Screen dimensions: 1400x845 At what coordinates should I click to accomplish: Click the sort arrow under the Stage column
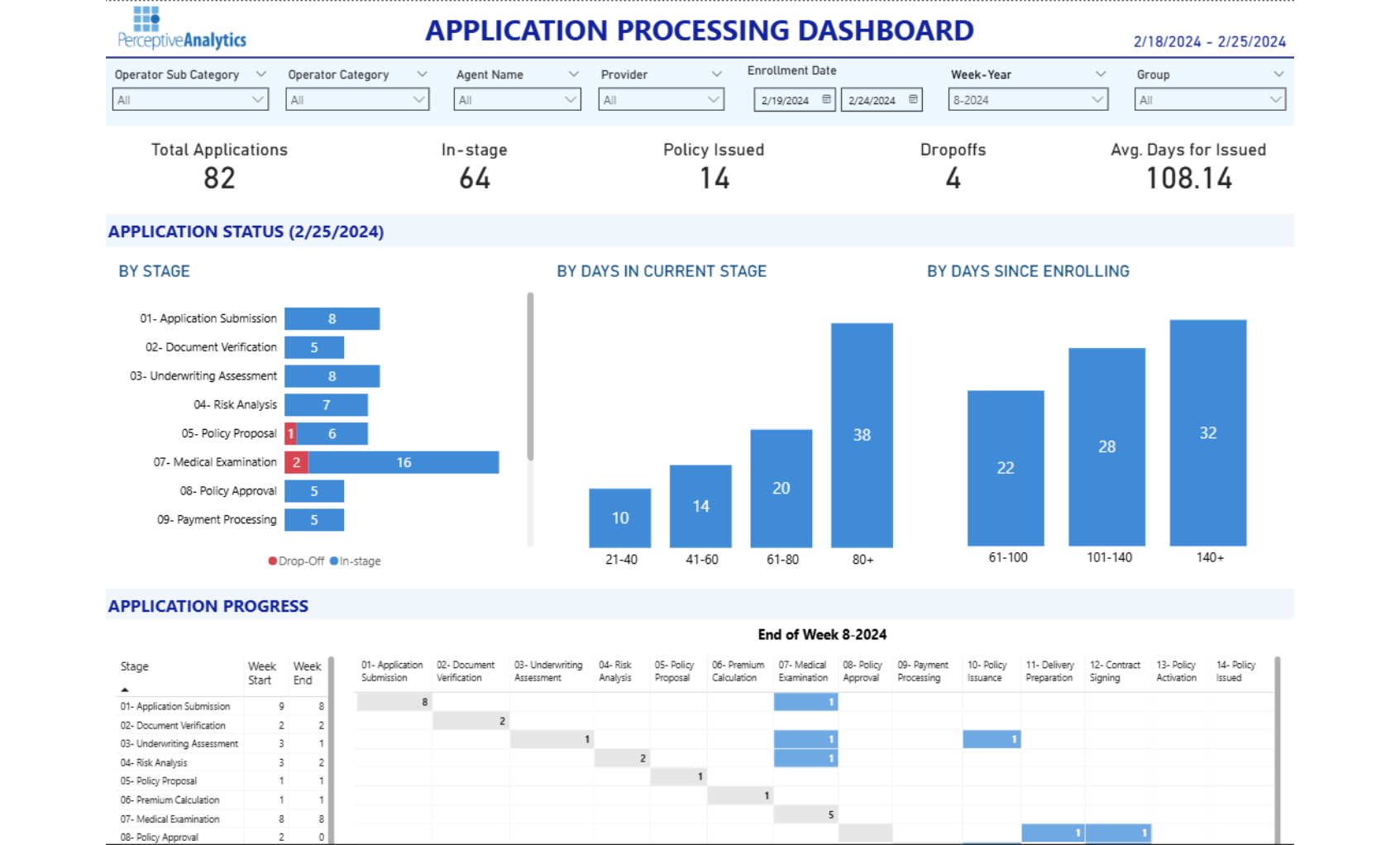126,690
